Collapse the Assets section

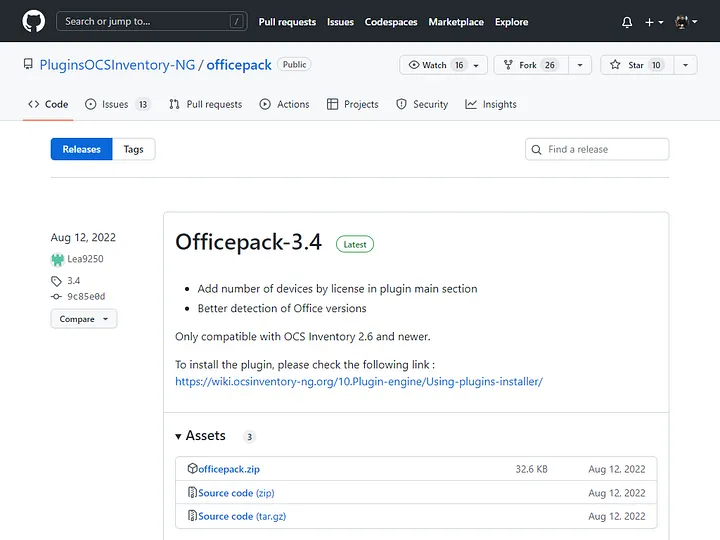tap(201, 436)
